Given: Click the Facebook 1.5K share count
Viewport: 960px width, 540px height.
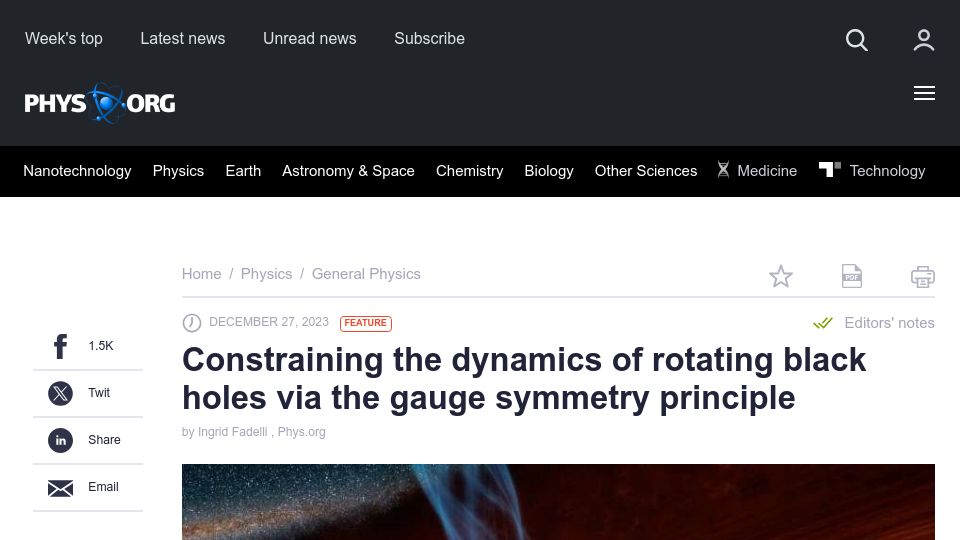Looking at the screenshot, I should coord(100,346).
